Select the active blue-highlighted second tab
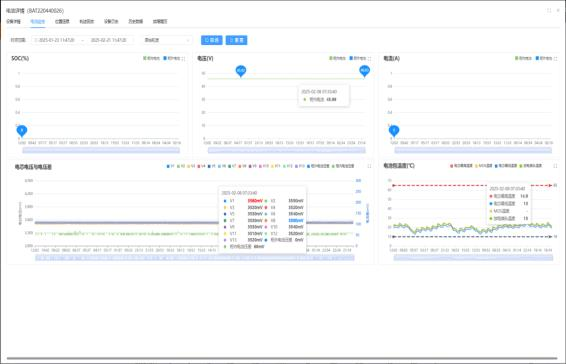This screenshot has width=566, height=364. [38, 21]
